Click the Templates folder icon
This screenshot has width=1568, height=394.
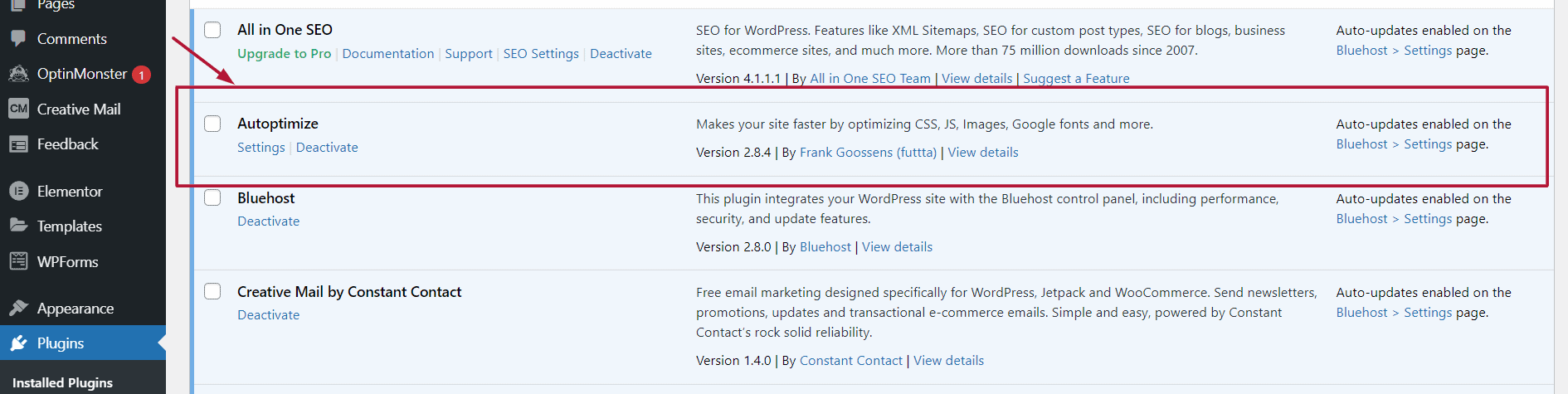pos(18,226)
